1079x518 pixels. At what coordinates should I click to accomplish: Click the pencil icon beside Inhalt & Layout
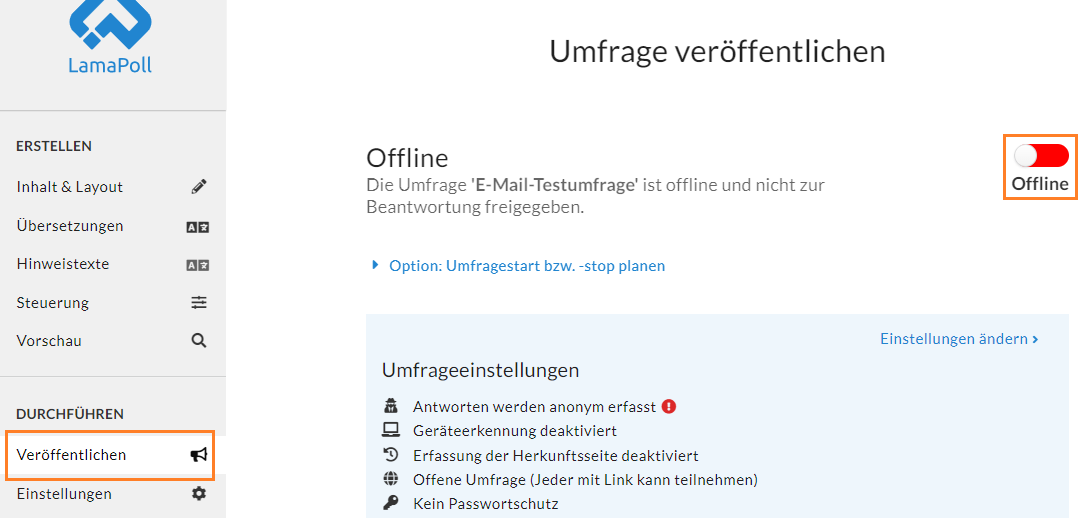click(199, 186)
